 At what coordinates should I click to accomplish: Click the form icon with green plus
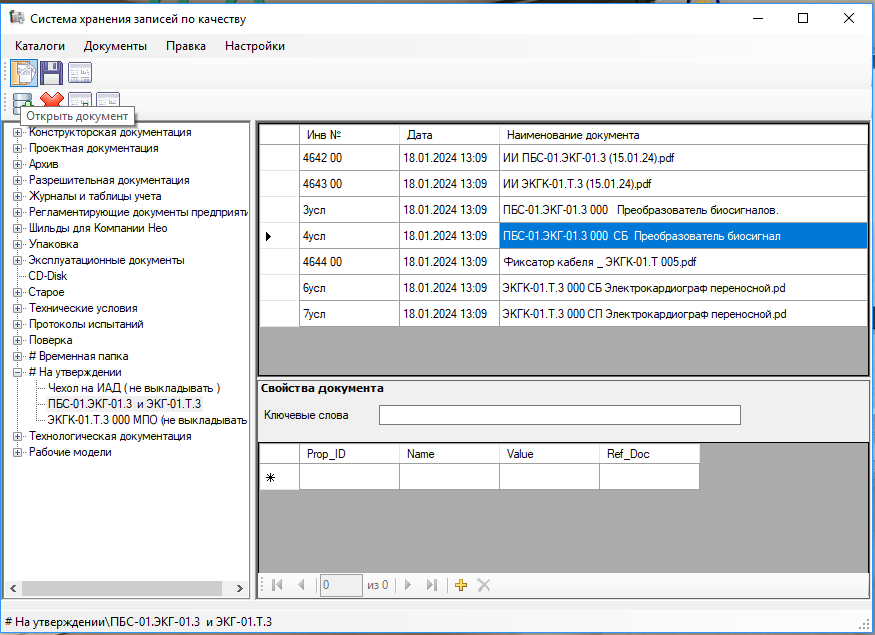(x=80, y=100)
